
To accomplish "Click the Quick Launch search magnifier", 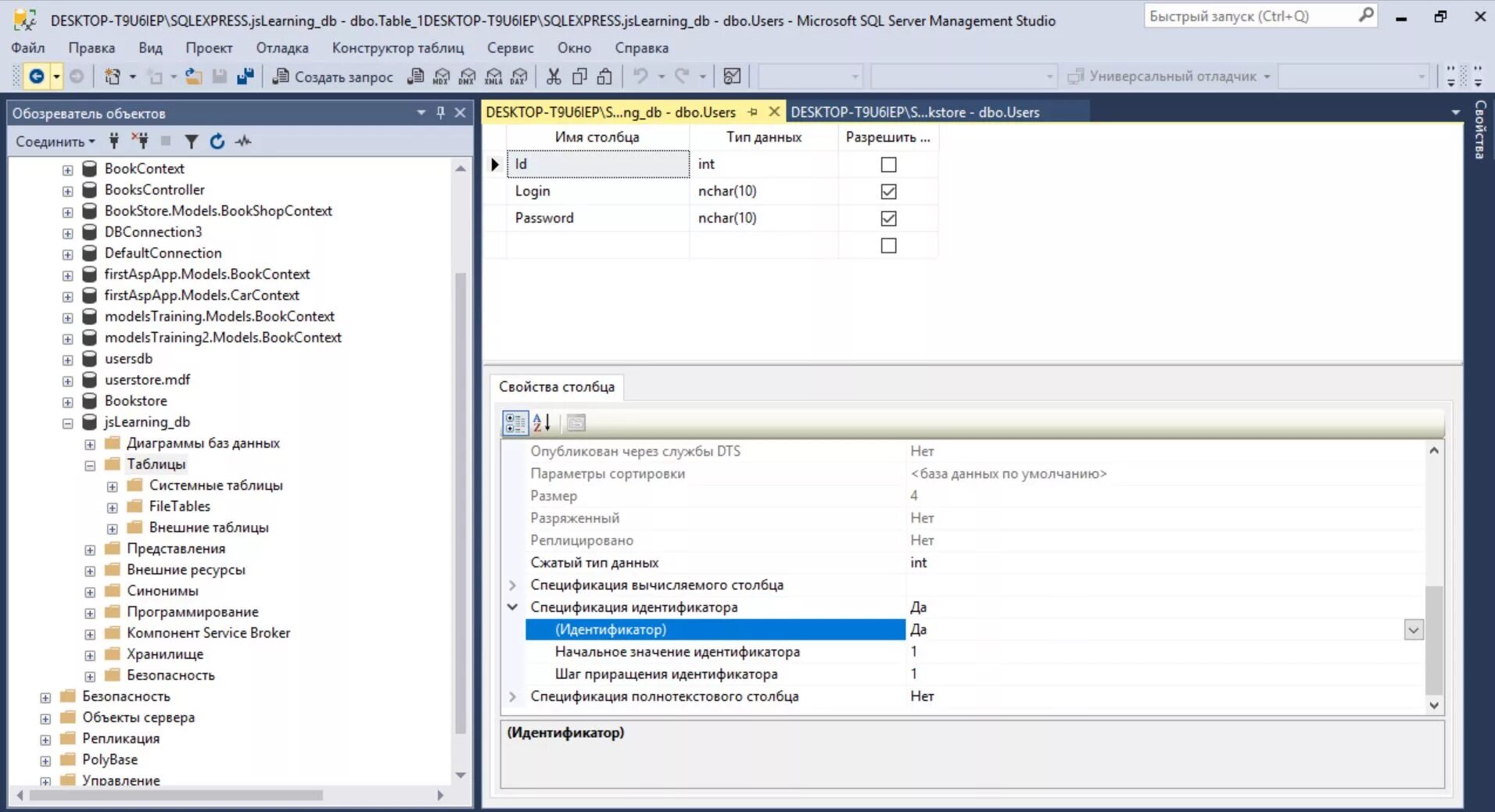I will click(1366, 15).
